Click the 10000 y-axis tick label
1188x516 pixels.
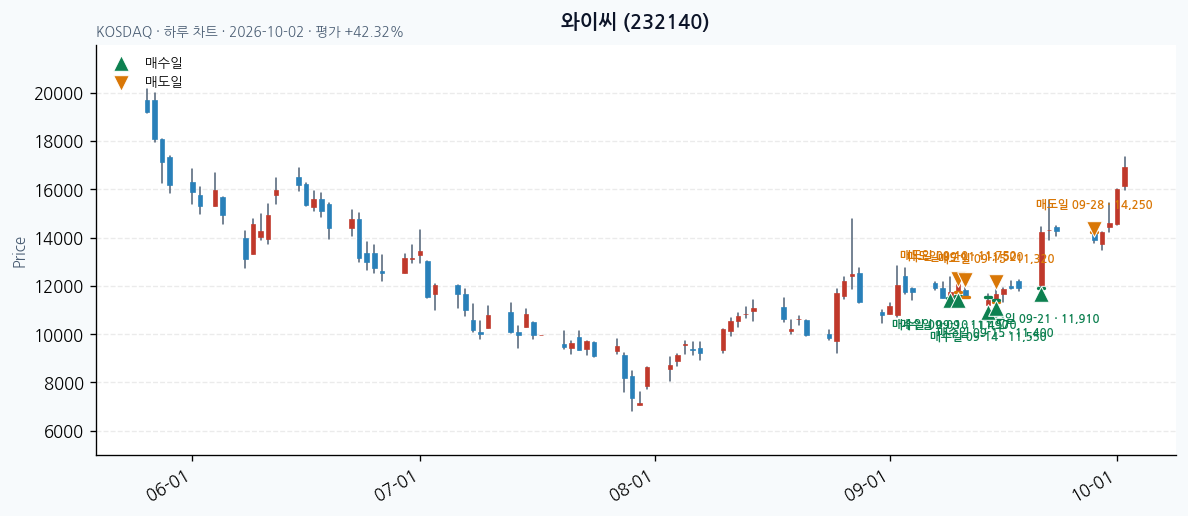58,335
